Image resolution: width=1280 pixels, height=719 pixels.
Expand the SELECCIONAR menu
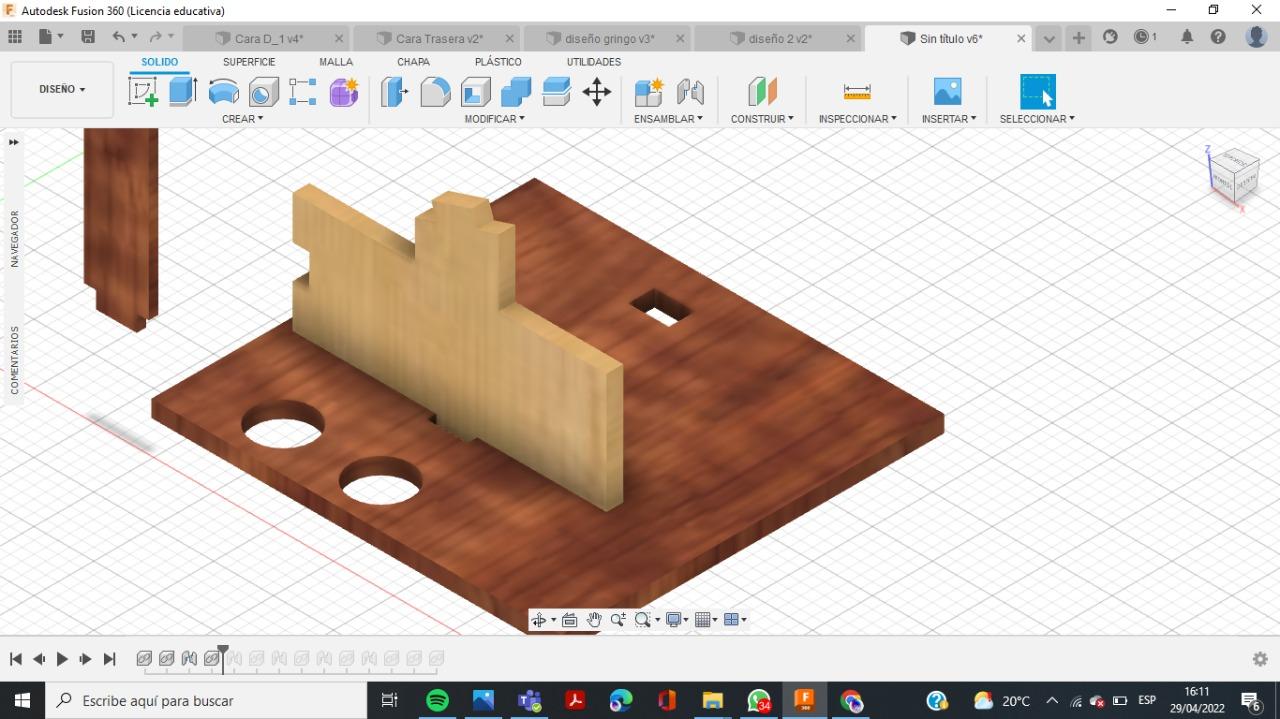point(1037,119)
